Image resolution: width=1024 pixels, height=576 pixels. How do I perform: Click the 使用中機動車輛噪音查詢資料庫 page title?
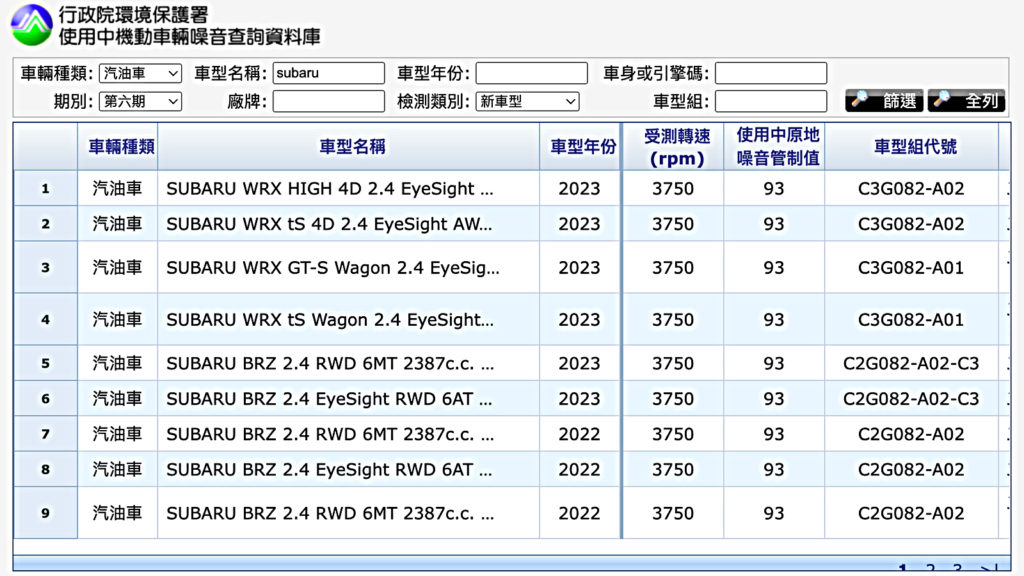tap(189, 37)
